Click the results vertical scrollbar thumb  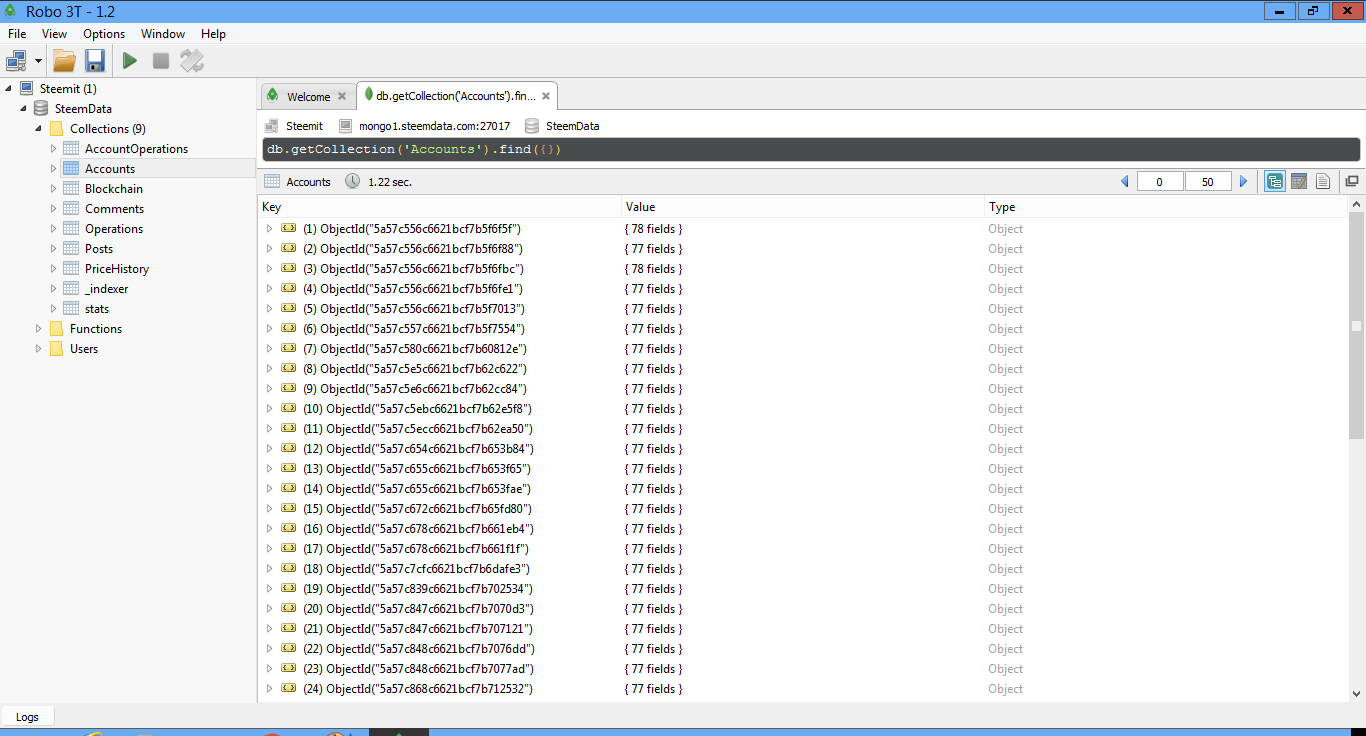1357,325
